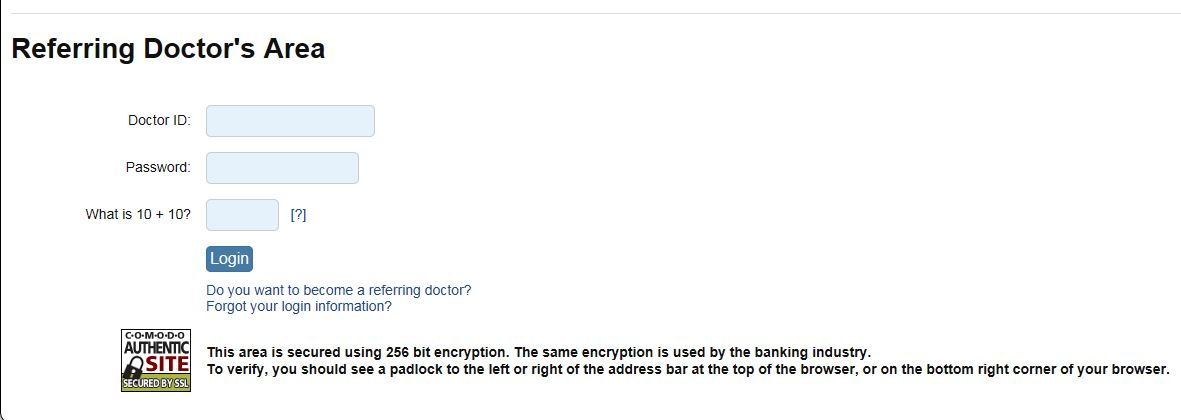Viewport: 1181px width, 420px height.
Task: Click the green 'Secured by SSL' banner
Action: (x=155, y=384)
